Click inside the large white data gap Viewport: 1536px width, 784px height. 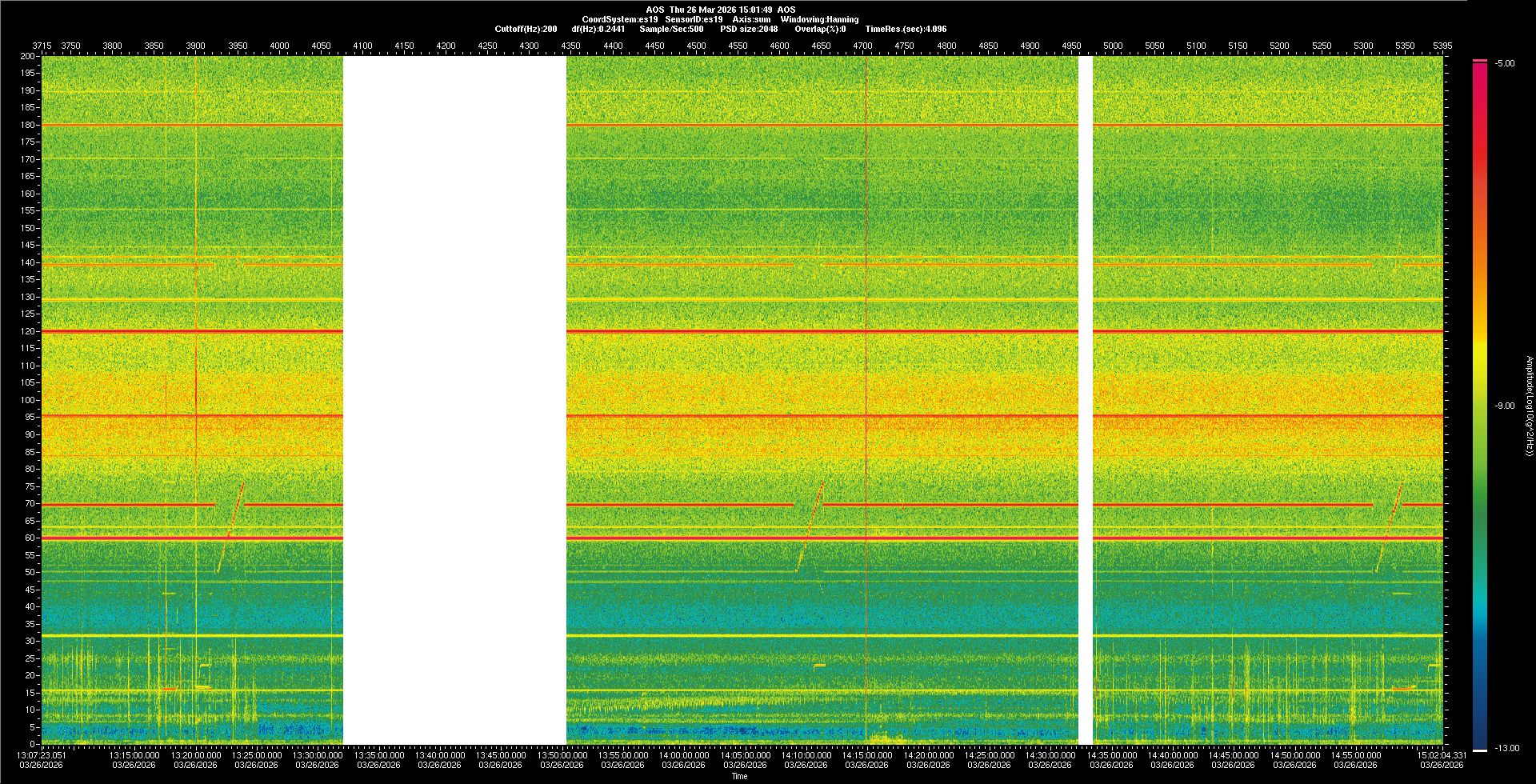tap(454, 400)
